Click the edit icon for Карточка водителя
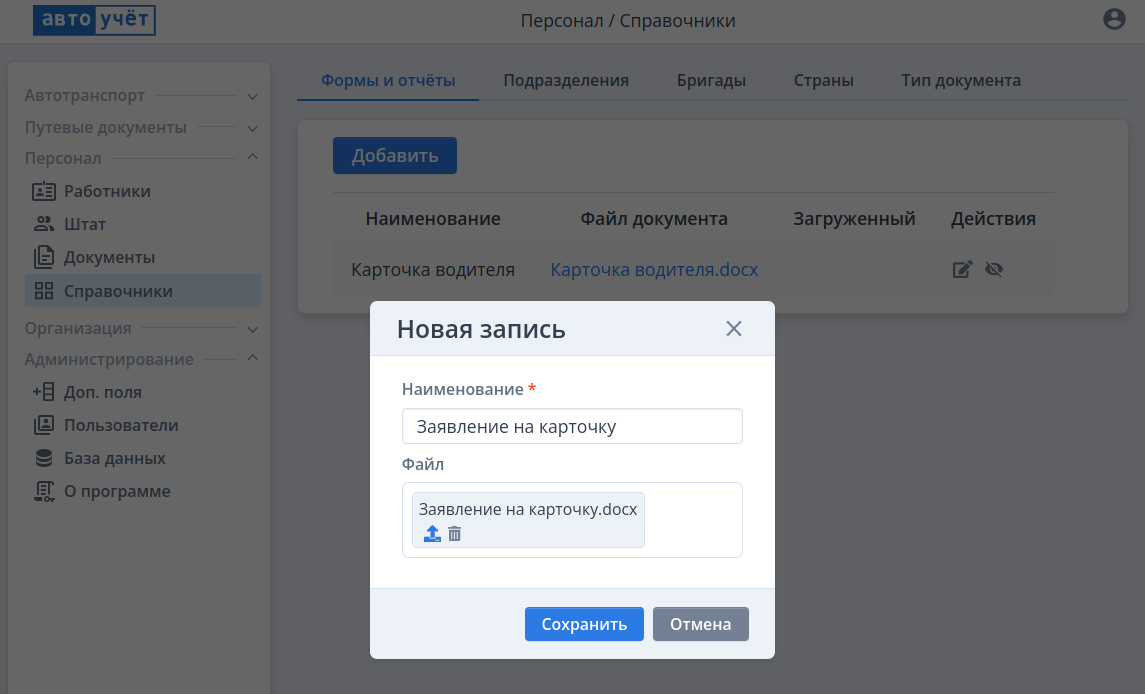Image resolution: width=1145 pixels, height=694 pixels. tap(962, 269)
